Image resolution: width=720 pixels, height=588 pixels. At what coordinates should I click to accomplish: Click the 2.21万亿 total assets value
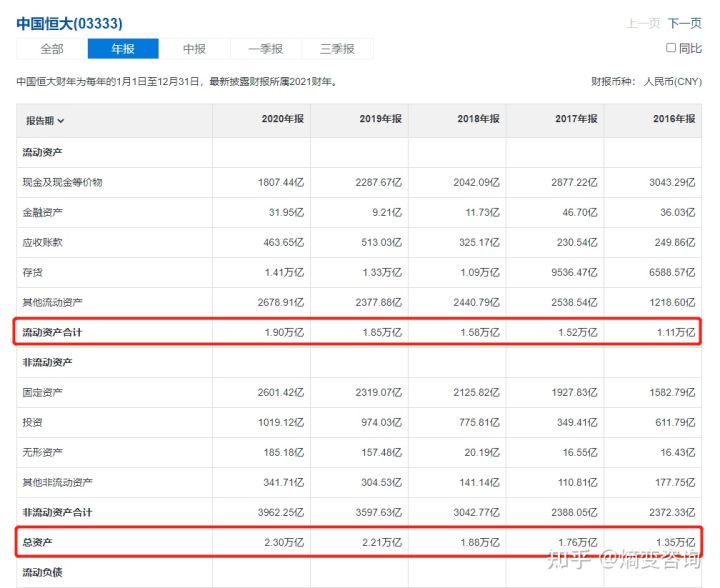pyautogui.click(x=382, y=543)
